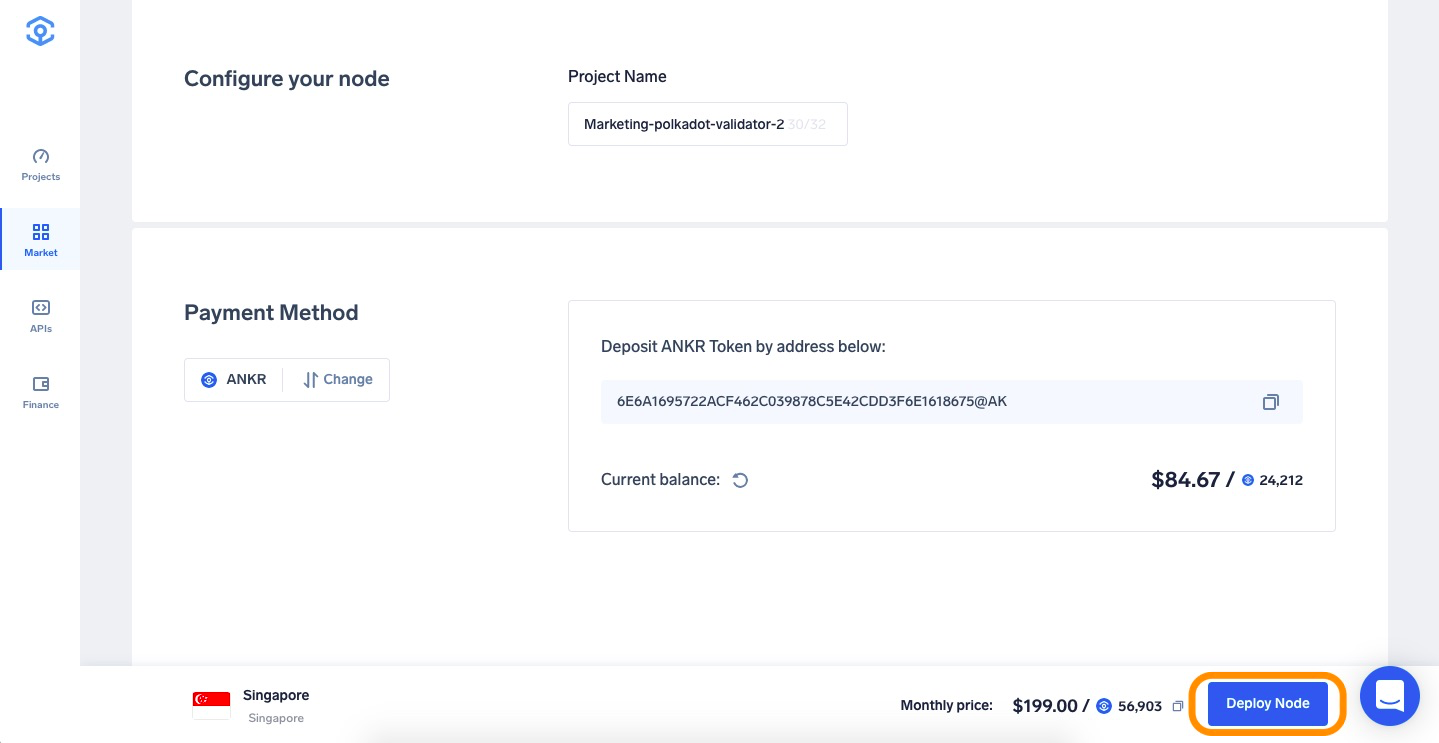Open the APIs section in the sidebar
Image resolution: width=1439 pixels, height=743 pixels.
tap(40, 316)
